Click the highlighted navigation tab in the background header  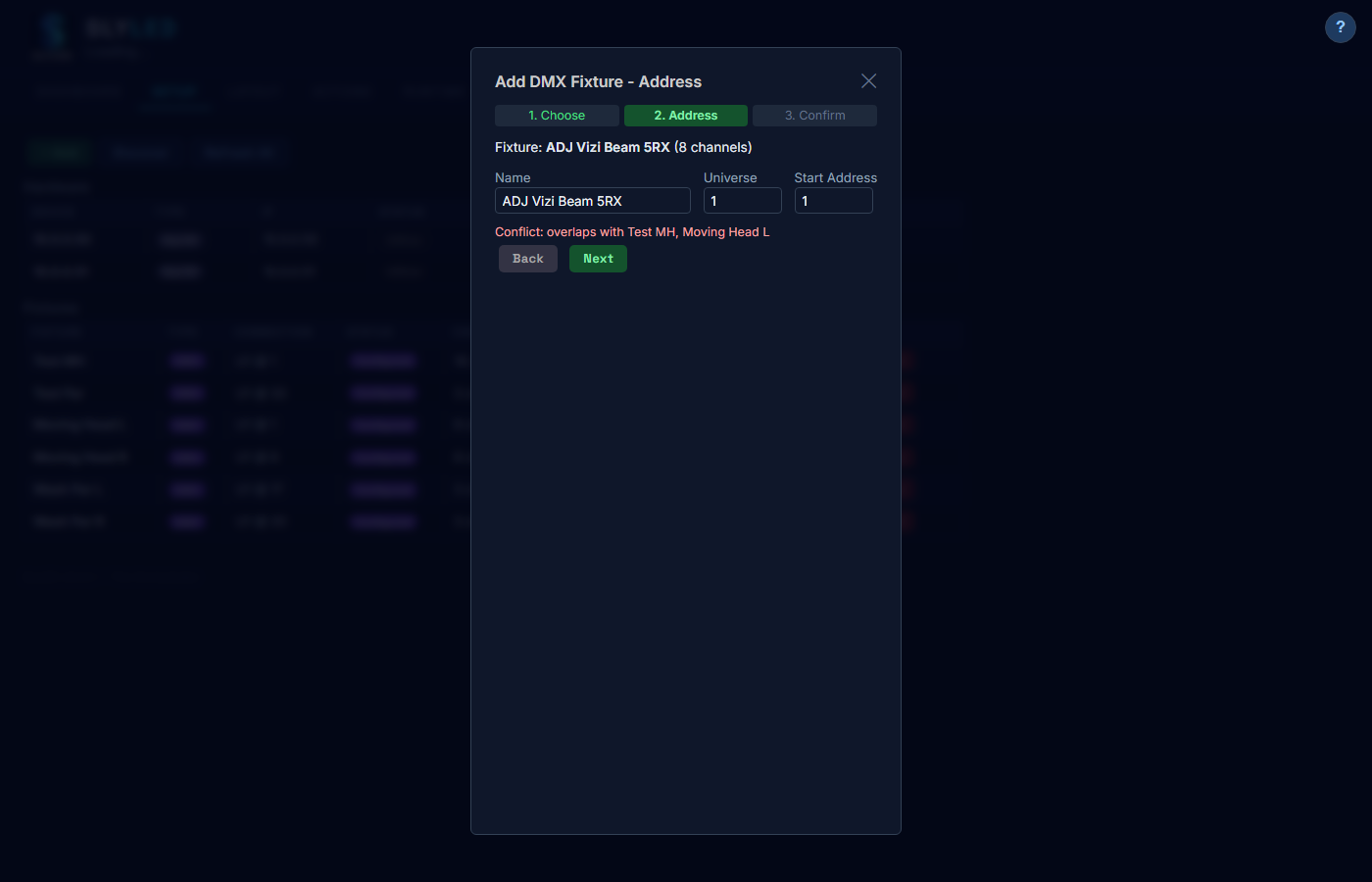[x=173, y=90]
